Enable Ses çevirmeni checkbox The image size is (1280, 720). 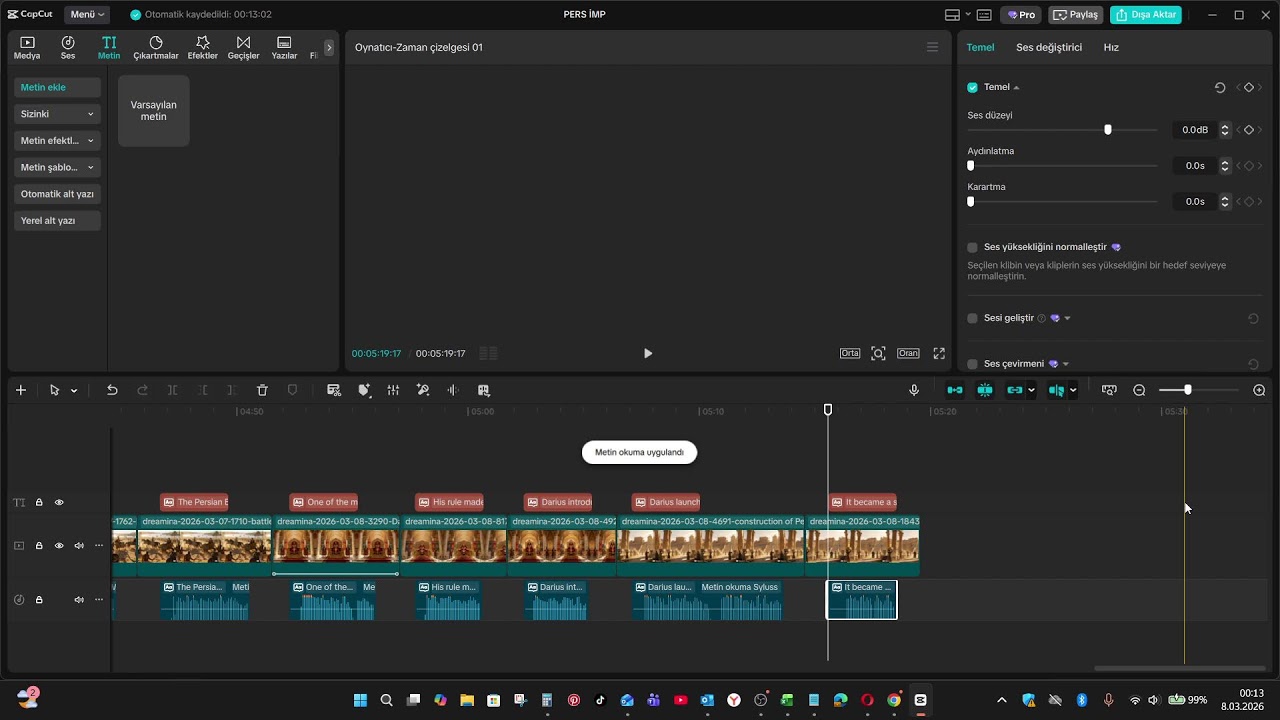[972, 364]
